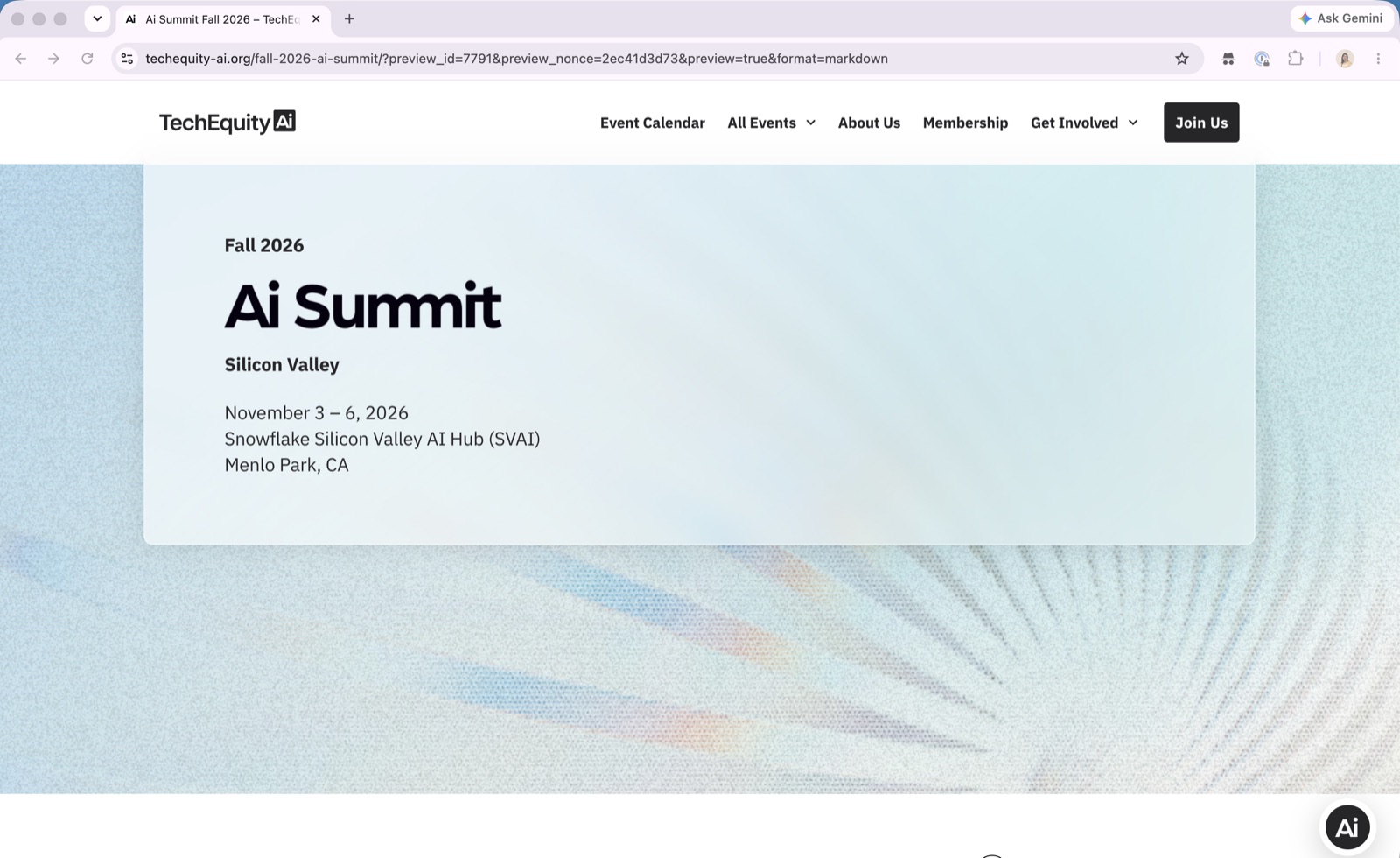Screen dimensions: 1400x858
Task: Click the Join Us button
Action: click(1201, 123)
